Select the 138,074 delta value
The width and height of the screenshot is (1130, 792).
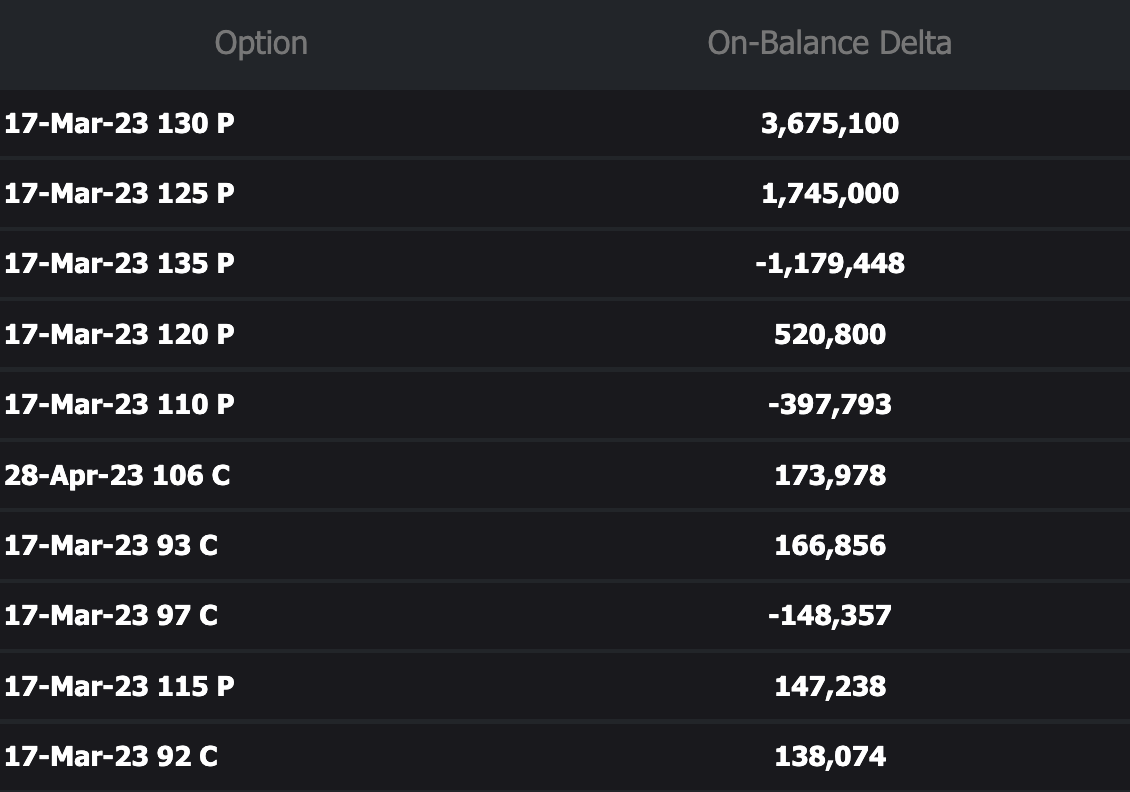(830, 756)
